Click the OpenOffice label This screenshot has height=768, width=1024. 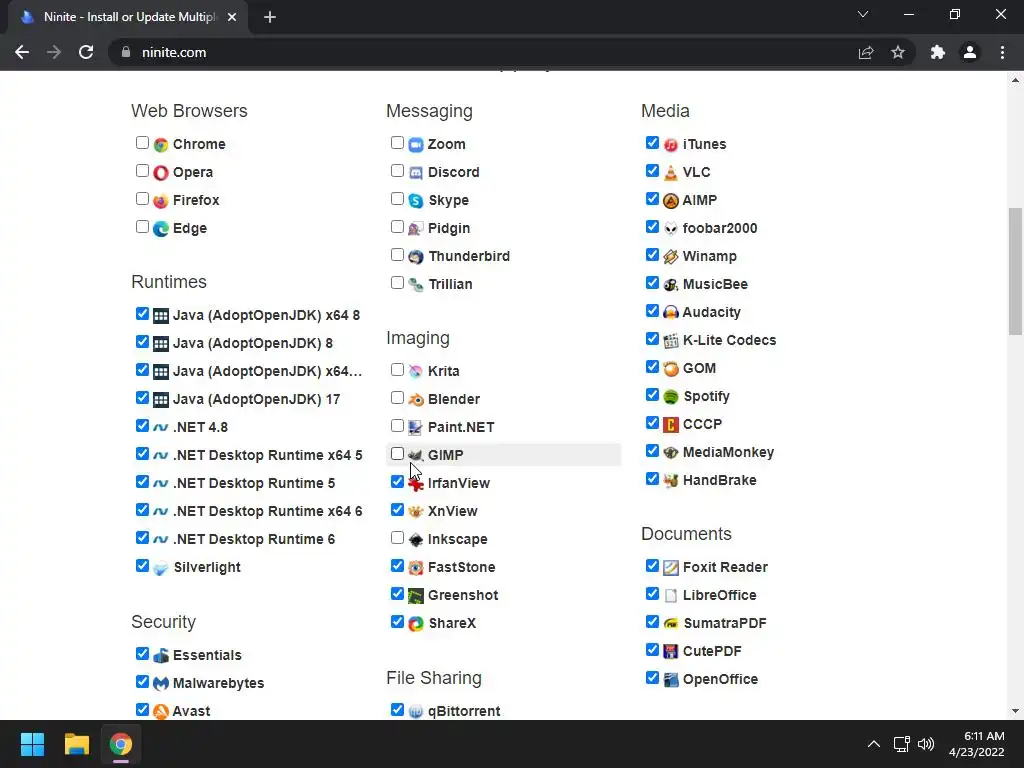point(720,680)
